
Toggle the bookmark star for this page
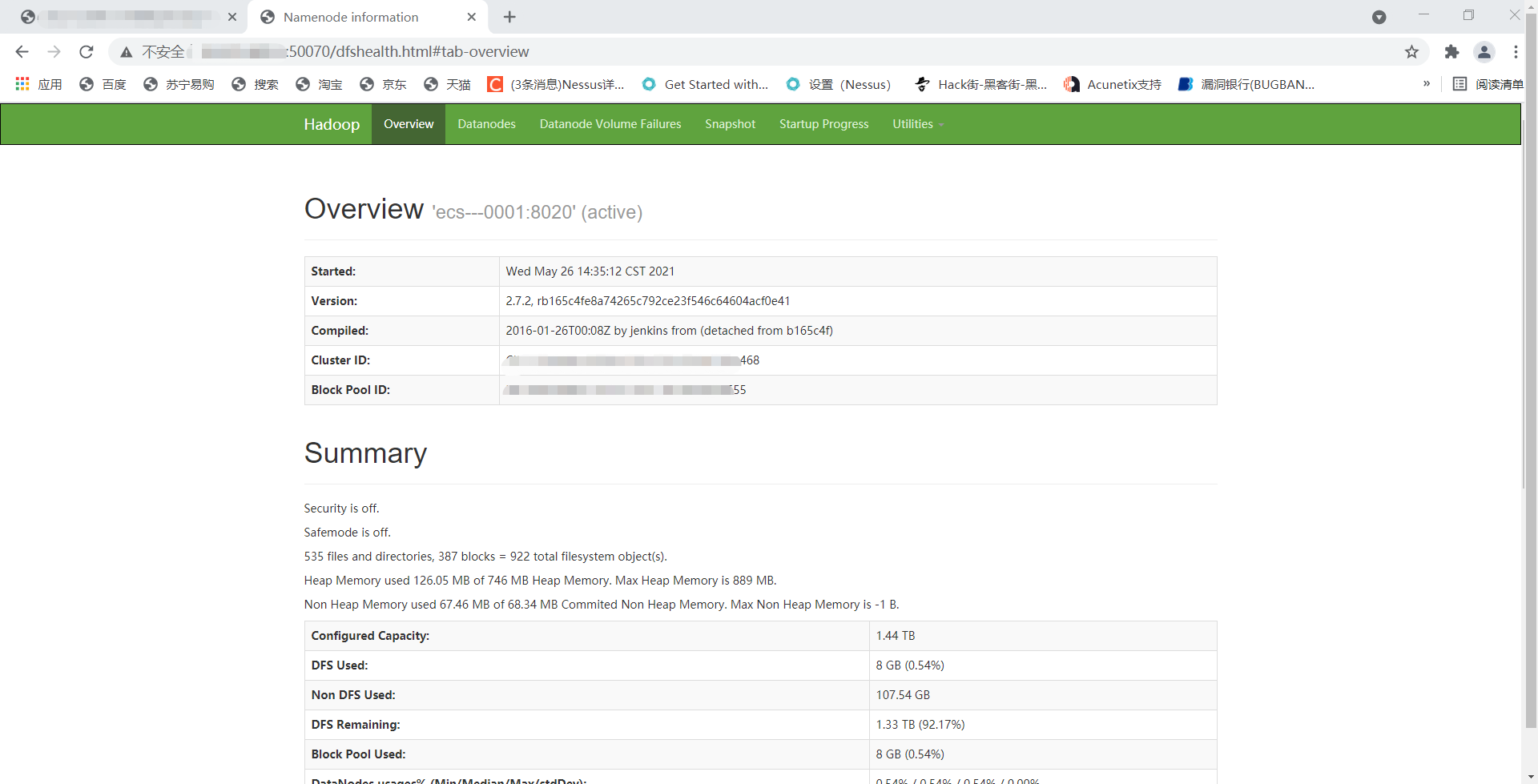pos(1411,51)
